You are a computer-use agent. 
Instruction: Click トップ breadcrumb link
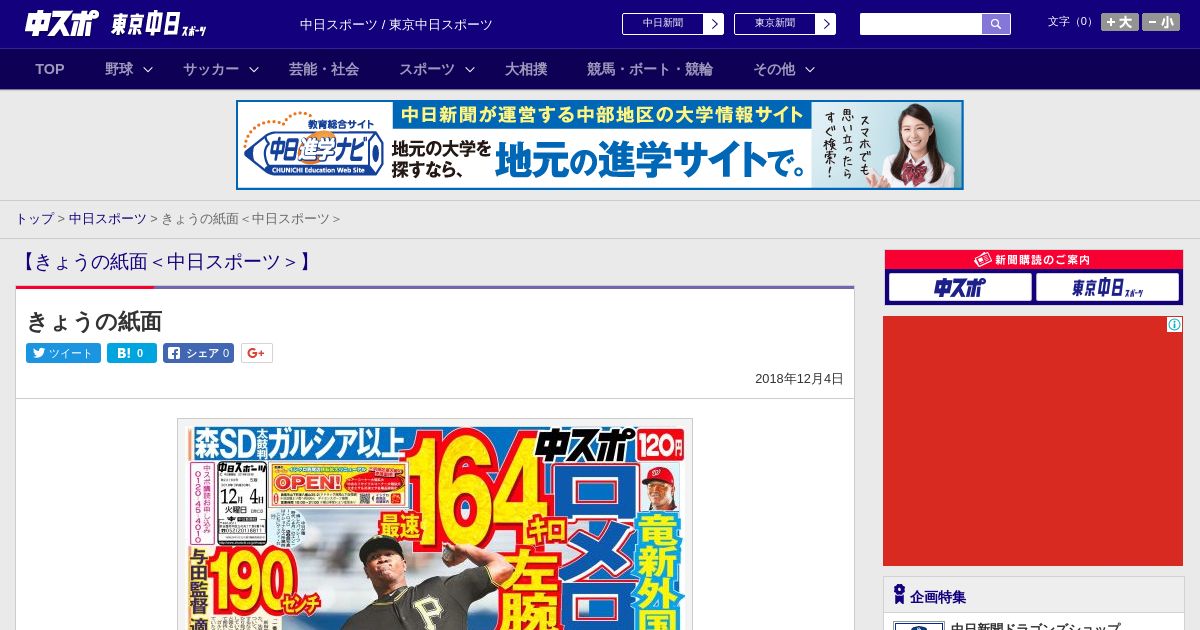[34, 219]
